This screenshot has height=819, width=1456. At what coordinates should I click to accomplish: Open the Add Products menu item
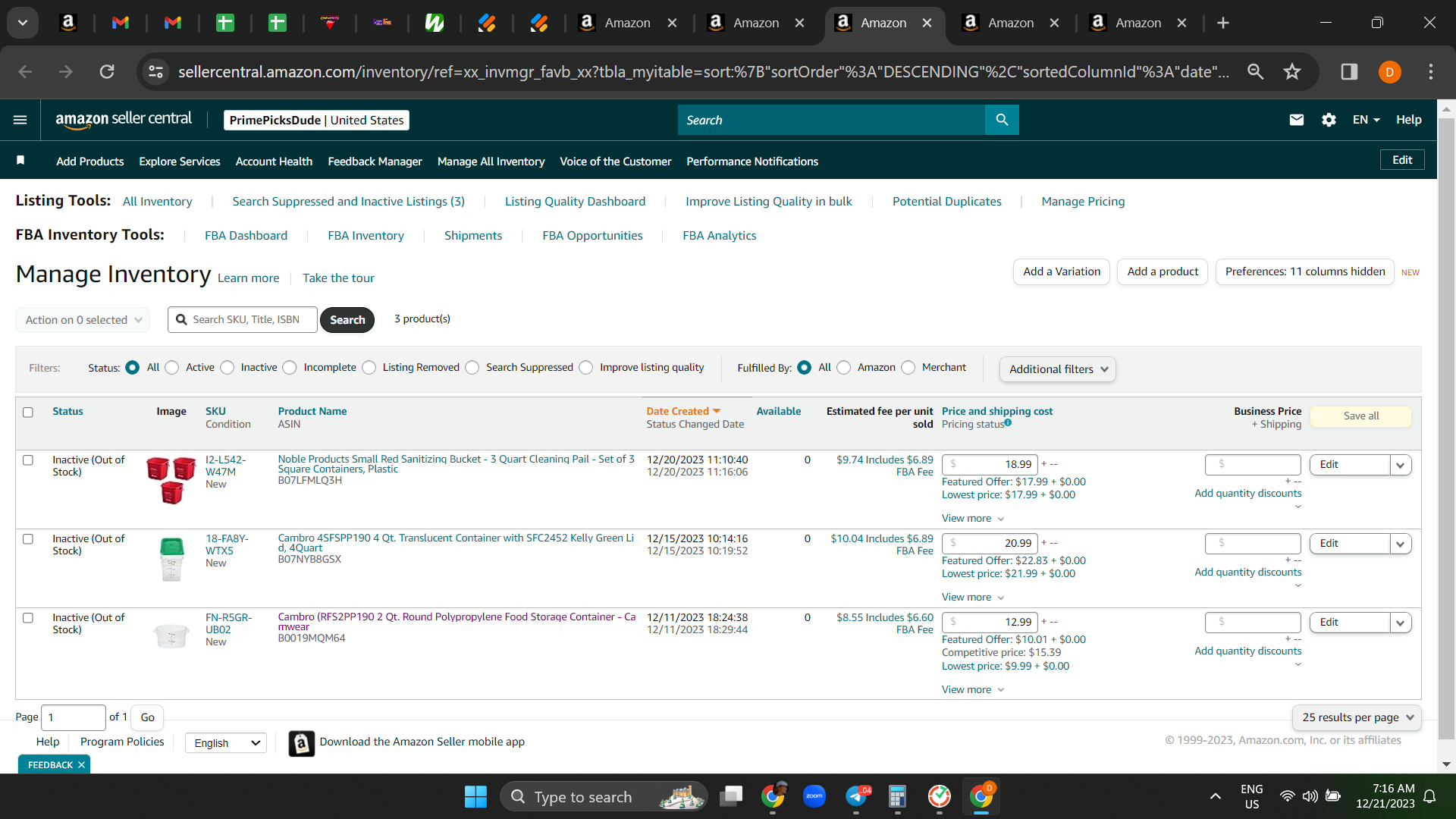pos(90,162)
